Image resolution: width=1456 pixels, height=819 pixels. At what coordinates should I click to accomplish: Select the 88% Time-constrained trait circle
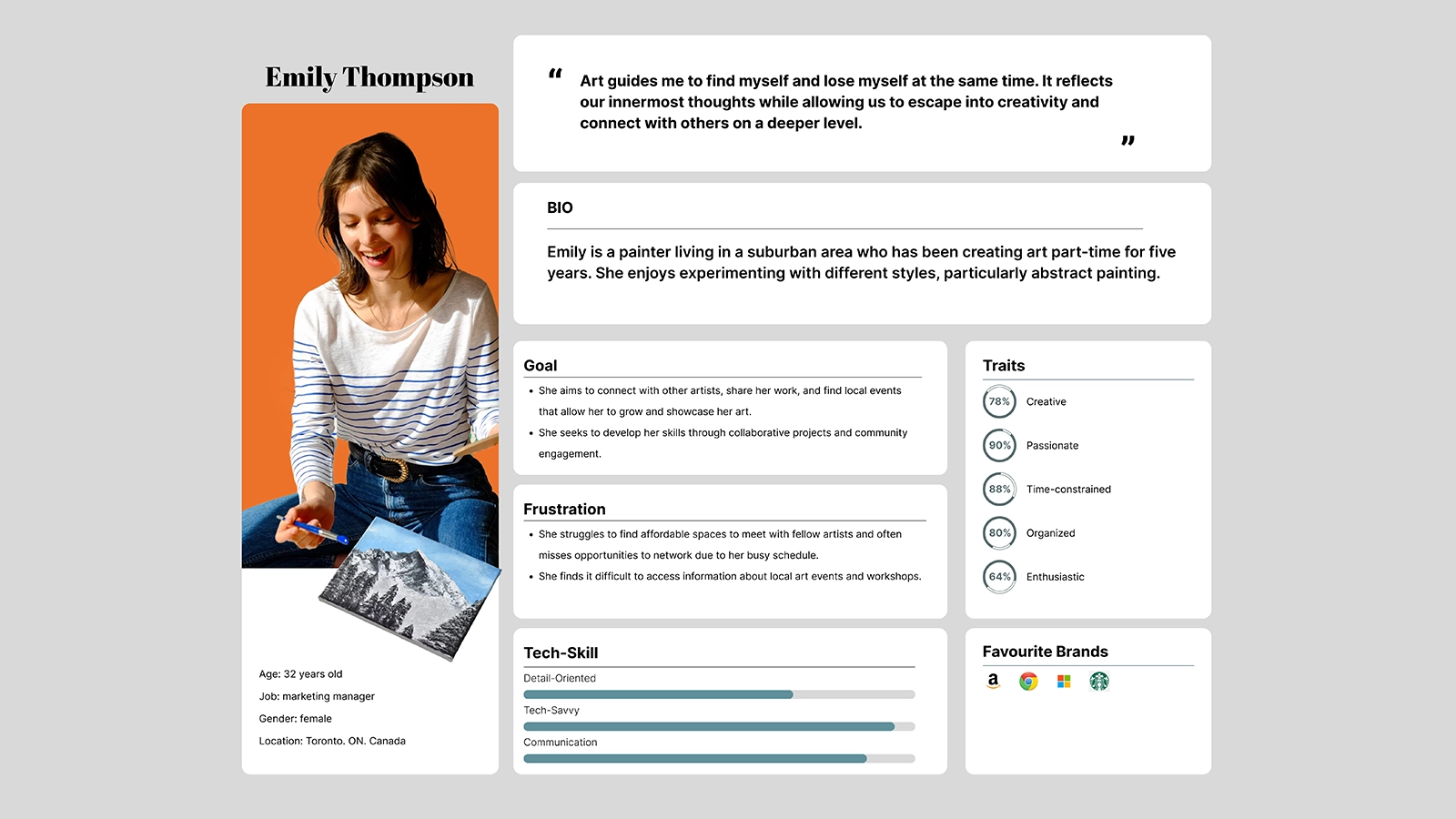[x=999, y=489]
